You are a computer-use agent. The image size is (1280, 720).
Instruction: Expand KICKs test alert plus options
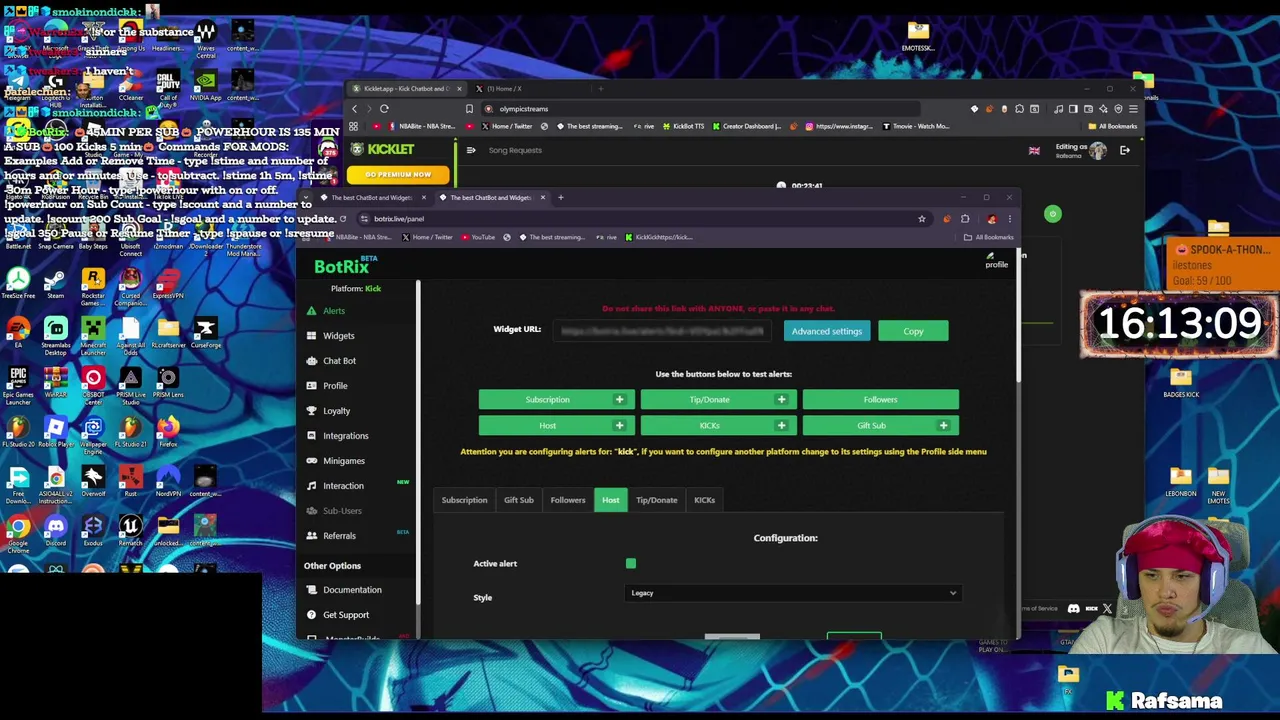click(781, 426)
